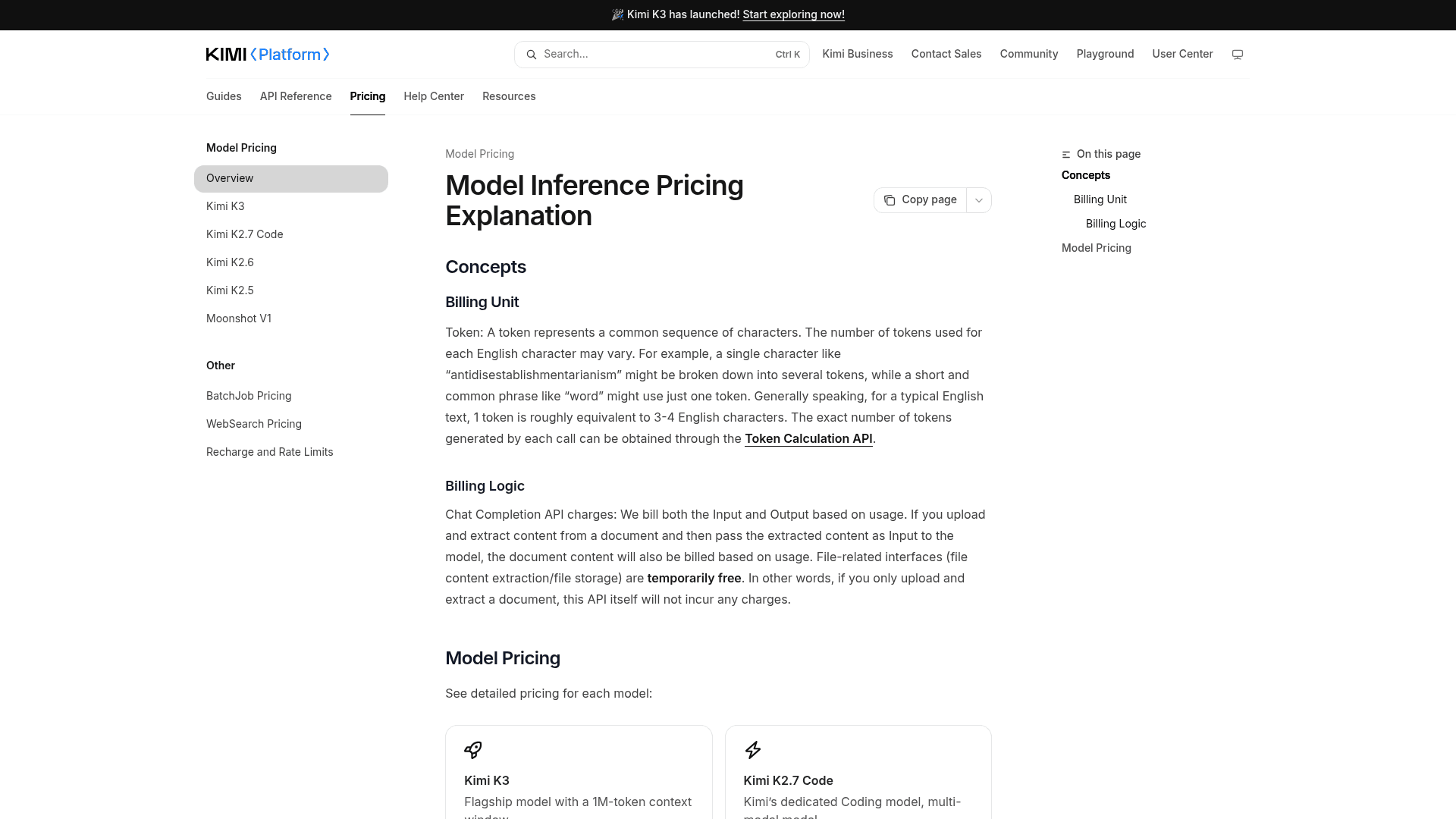The height and width of the screenshot is (819, 1456).
Task: Go to the Playground
Action: click(1106, 54)
